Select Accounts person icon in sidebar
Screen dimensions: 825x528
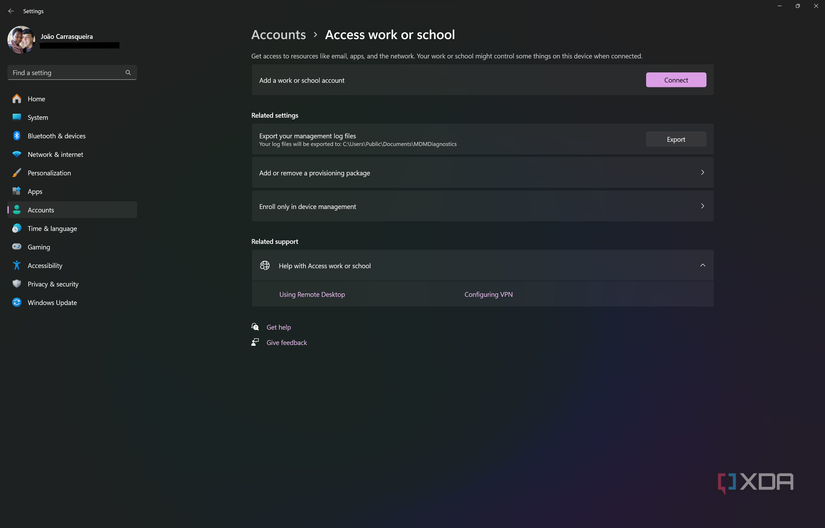point(17,210)
